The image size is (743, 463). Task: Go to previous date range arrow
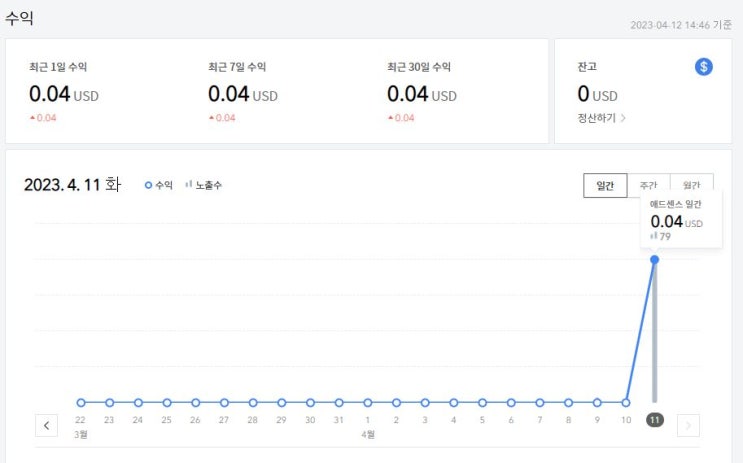tap(47, 426)
